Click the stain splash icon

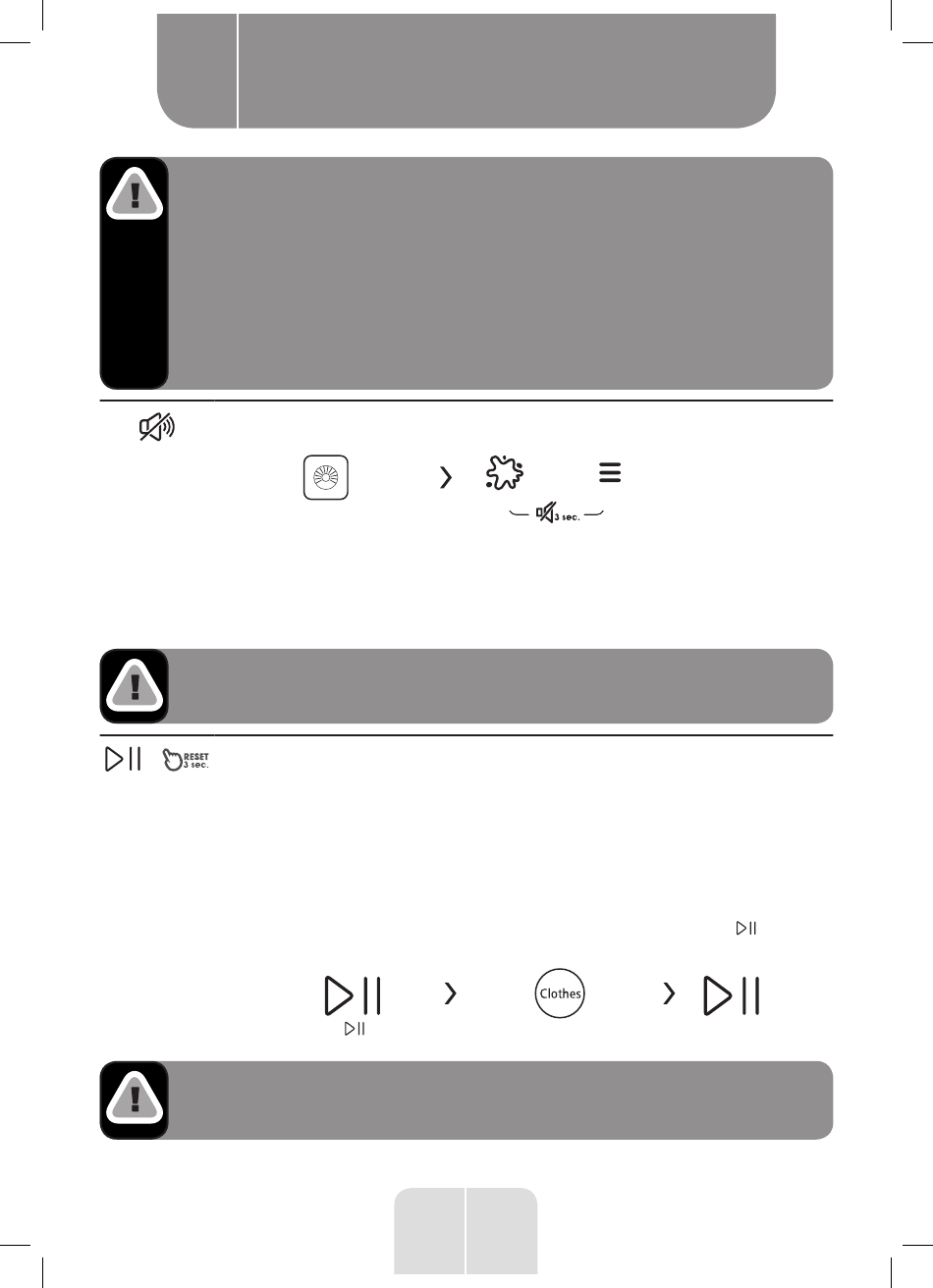pos(505,472)
